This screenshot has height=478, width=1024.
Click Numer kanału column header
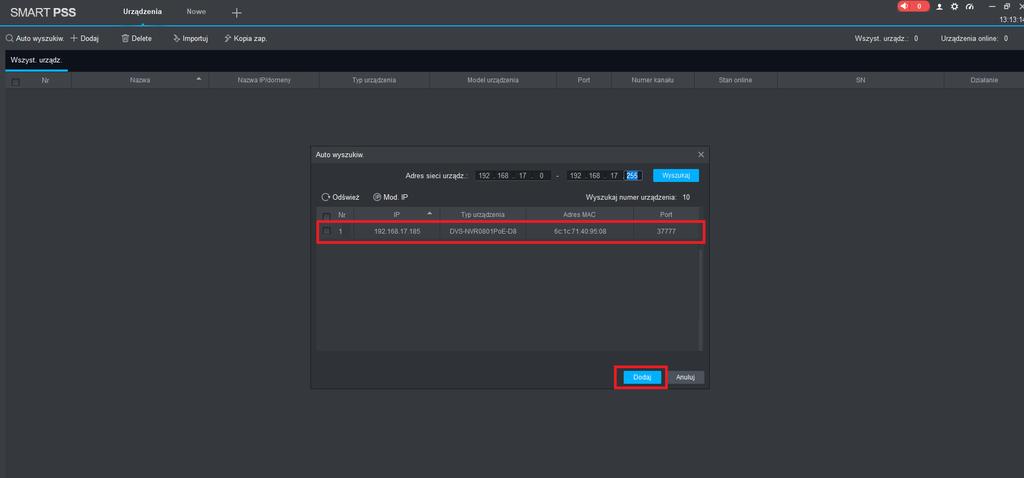(652, 80)
